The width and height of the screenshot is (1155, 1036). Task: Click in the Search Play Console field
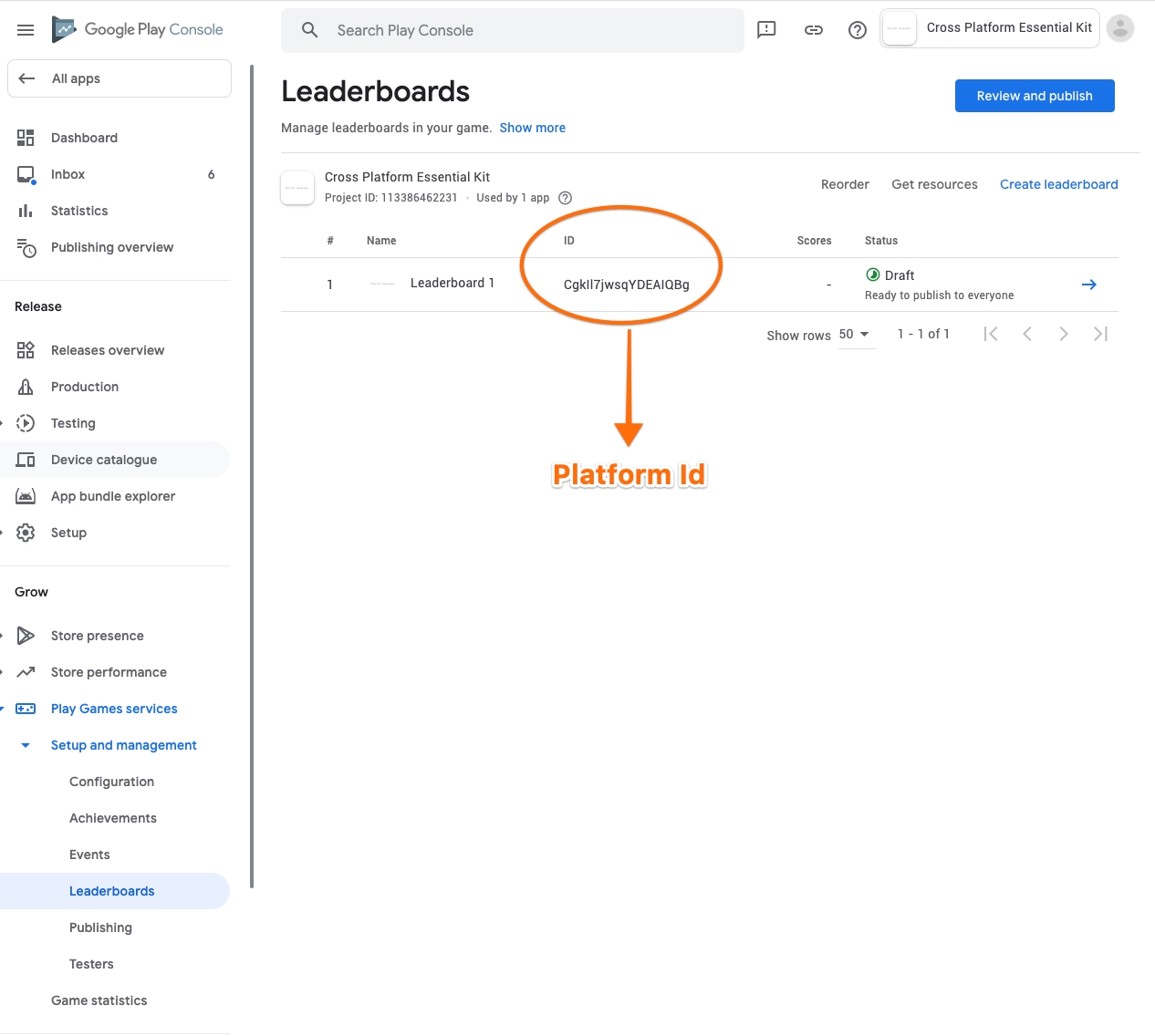513,30
